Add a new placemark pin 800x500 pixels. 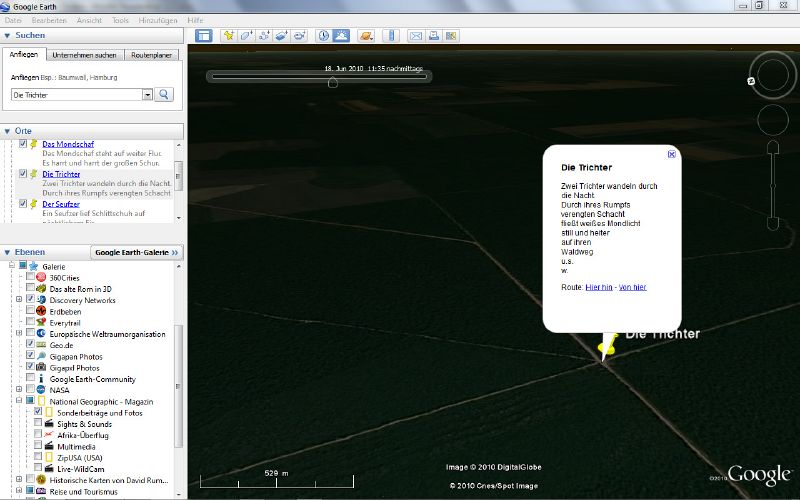point(229,36)
